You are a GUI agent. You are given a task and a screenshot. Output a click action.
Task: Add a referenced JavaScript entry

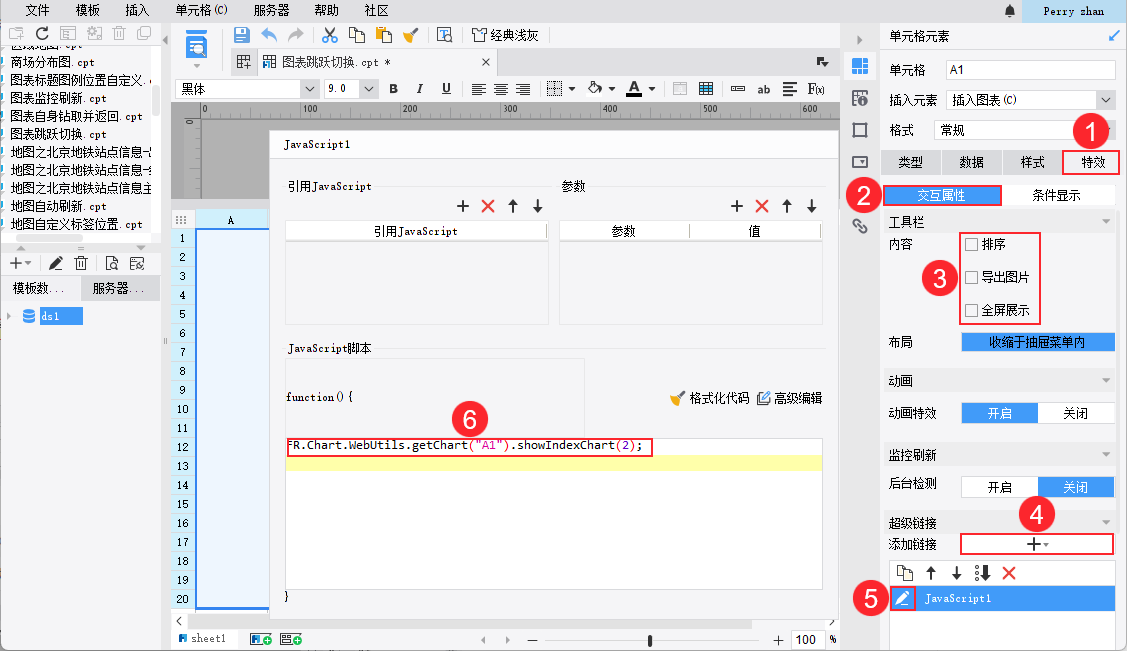(x=463, y=206)
